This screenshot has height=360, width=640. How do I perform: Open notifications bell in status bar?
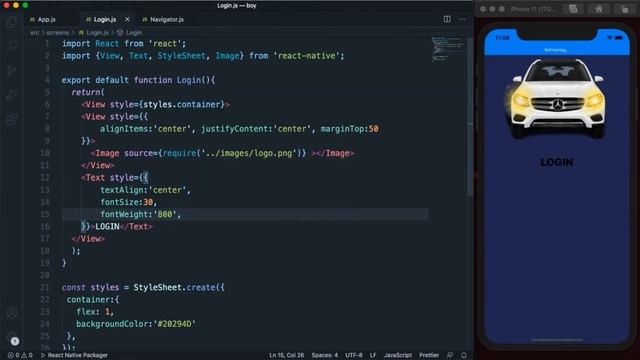point(464,355)
